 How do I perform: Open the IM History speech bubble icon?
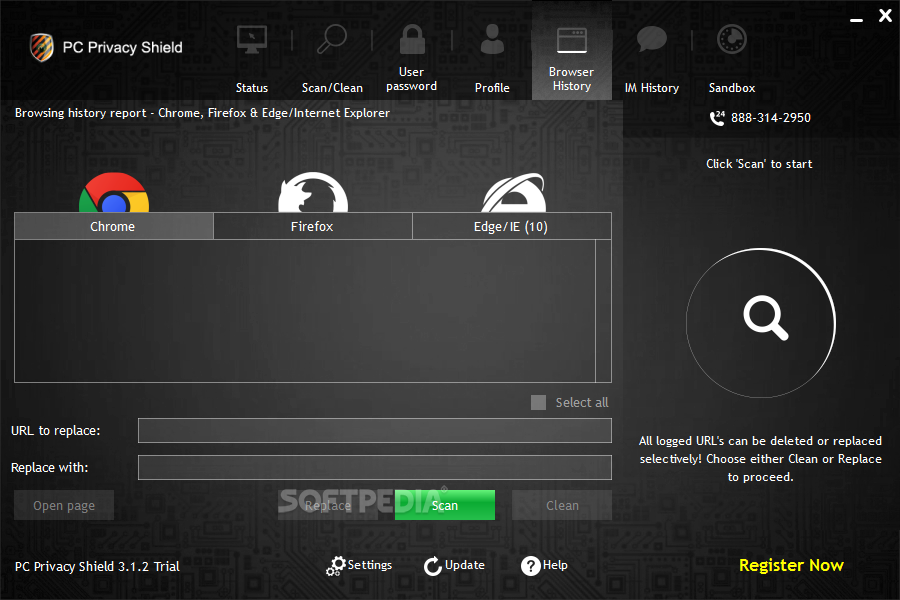(x=651, y=39)
